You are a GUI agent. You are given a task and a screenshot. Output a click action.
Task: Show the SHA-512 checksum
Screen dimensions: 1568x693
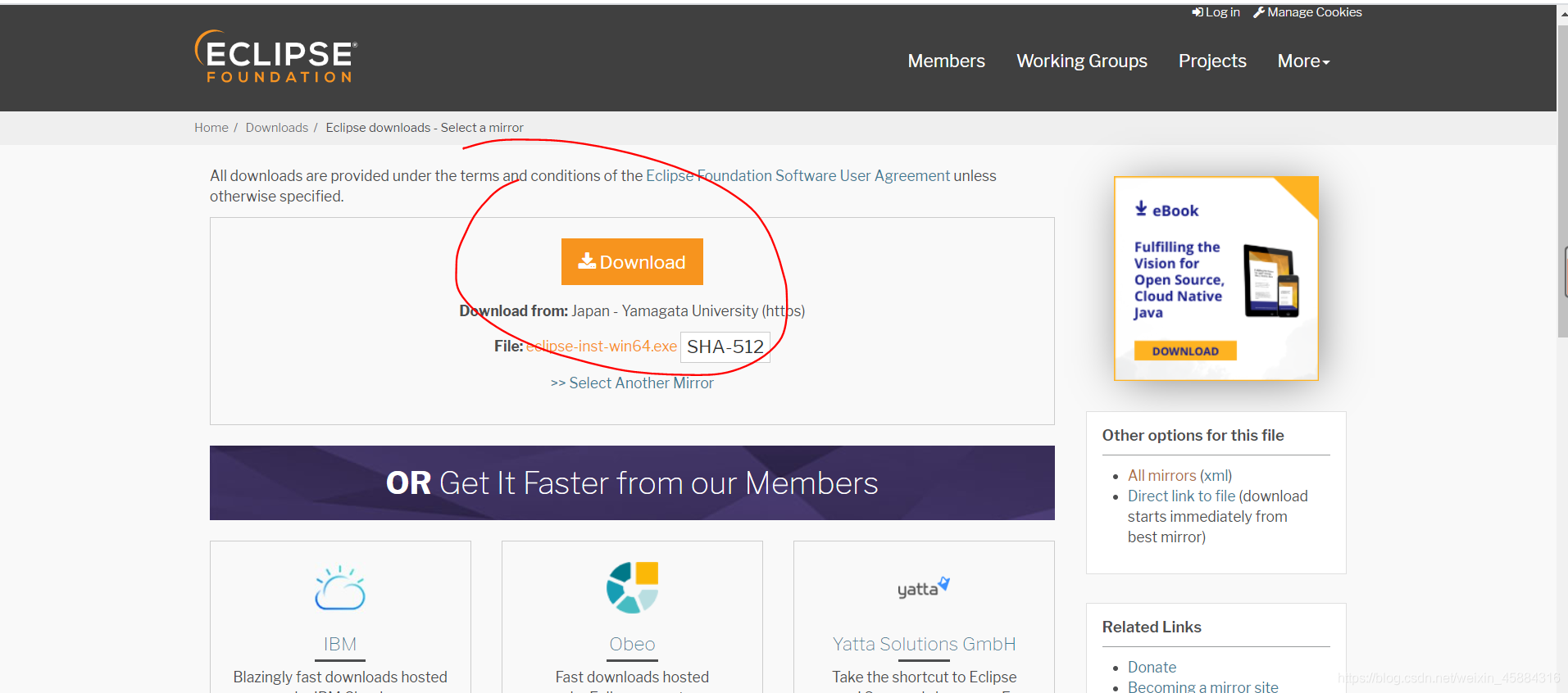point(725,346)
